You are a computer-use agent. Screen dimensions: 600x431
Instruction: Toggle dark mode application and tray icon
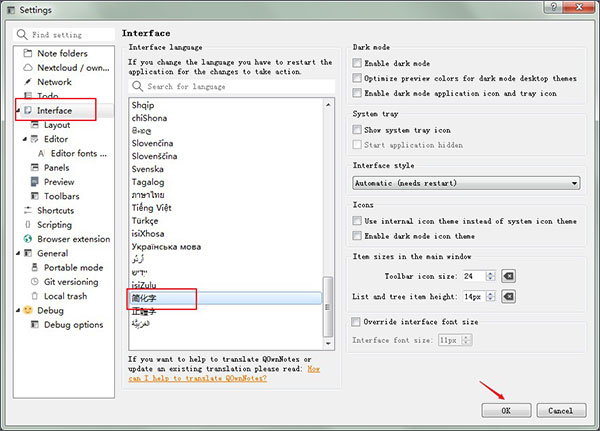[x=357, y=93]
